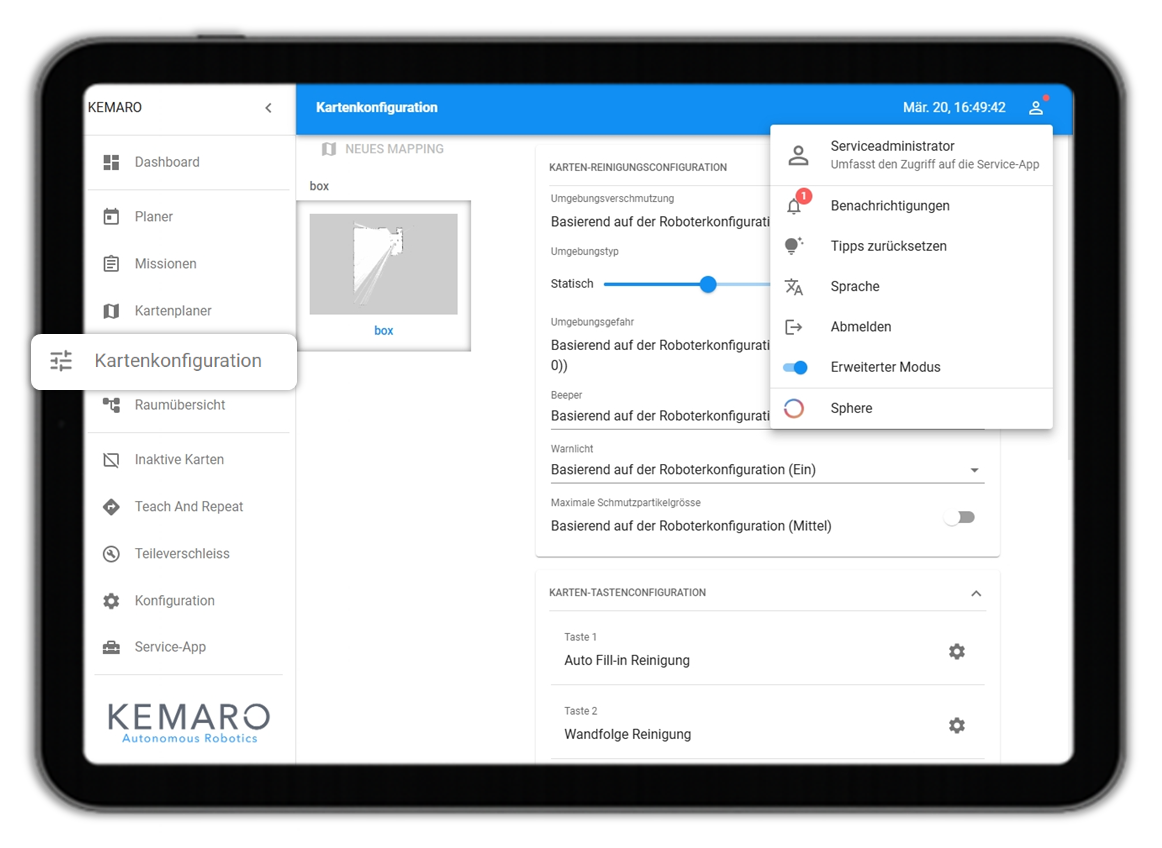Viewport: 1162px width, 848px height.
Task: Click the user profile icon in header
Action: [1036, 107]
